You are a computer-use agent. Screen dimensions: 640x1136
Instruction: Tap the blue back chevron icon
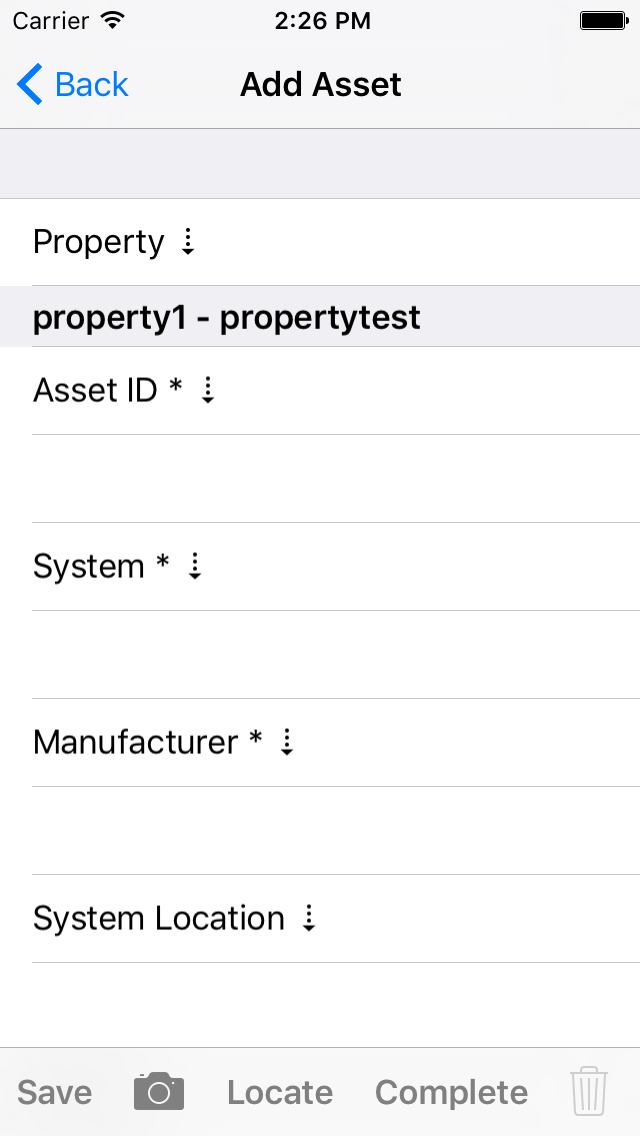30,85
